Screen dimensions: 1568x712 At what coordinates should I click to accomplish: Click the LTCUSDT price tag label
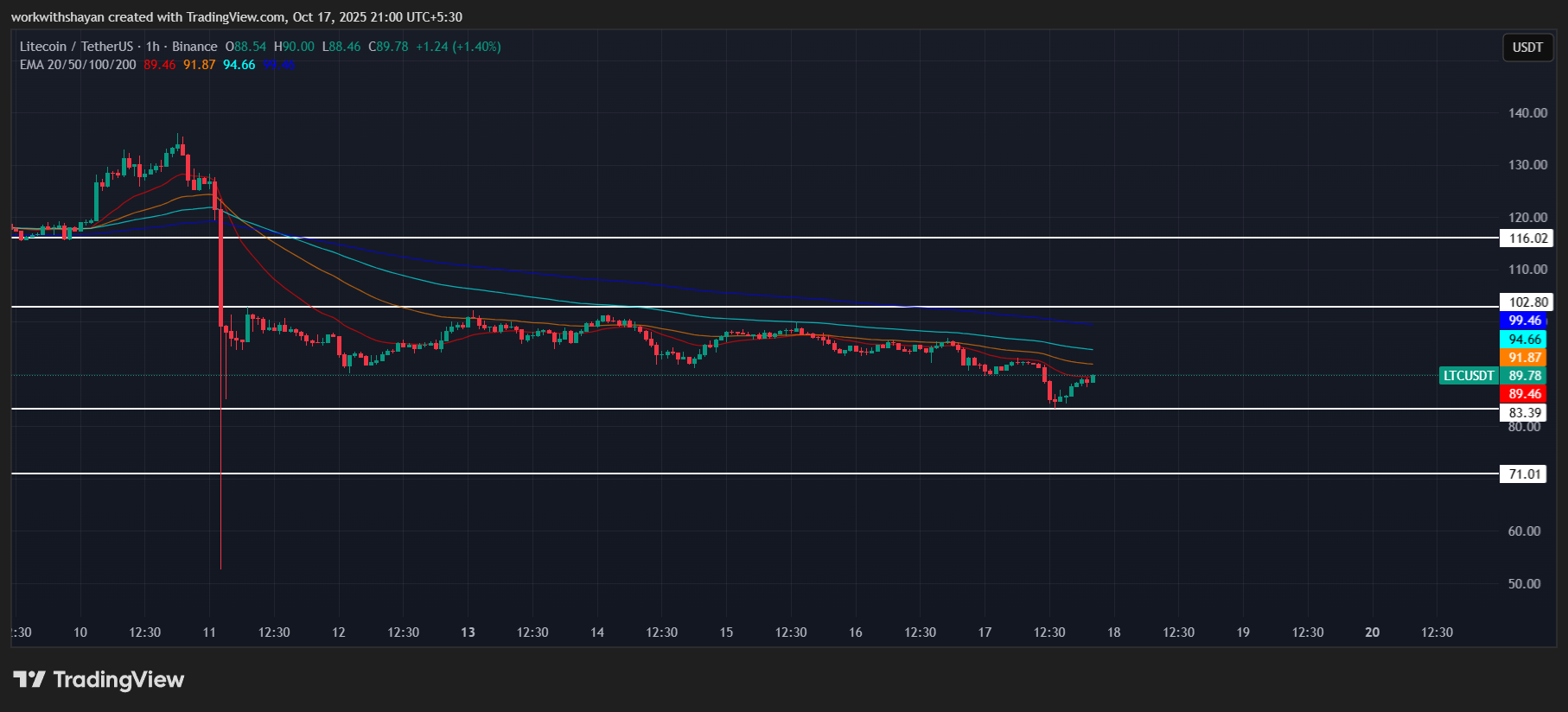(x=1469, y=376)
